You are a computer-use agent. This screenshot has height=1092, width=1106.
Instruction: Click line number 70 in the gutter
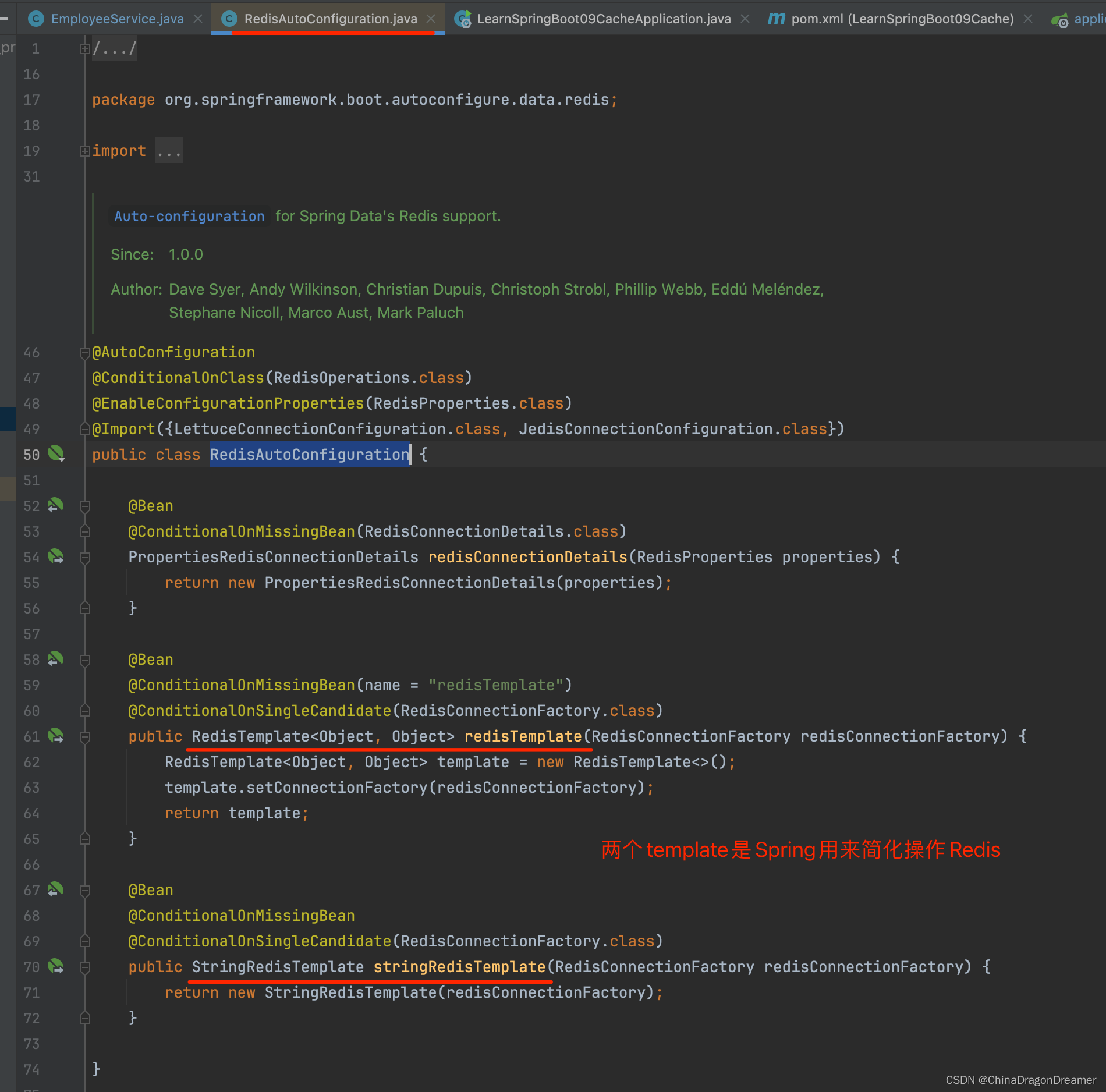tap(31, 967)
